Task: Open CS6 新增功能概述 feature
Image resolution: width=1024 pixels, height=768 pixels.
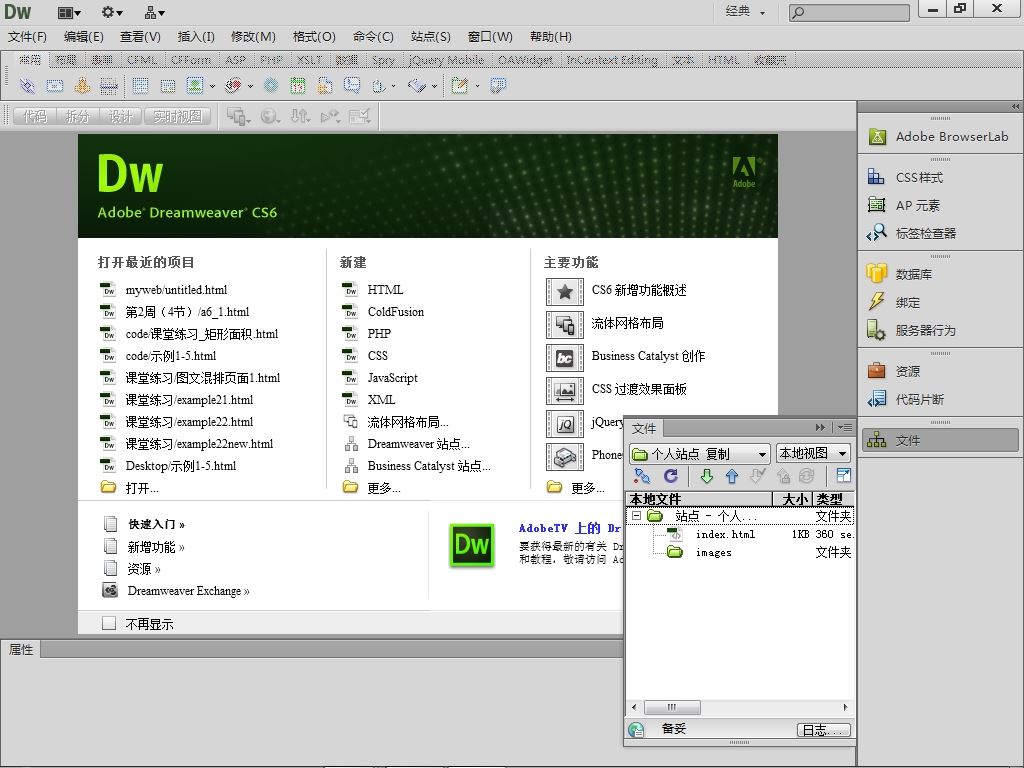Action: click(x=616, y=291)
